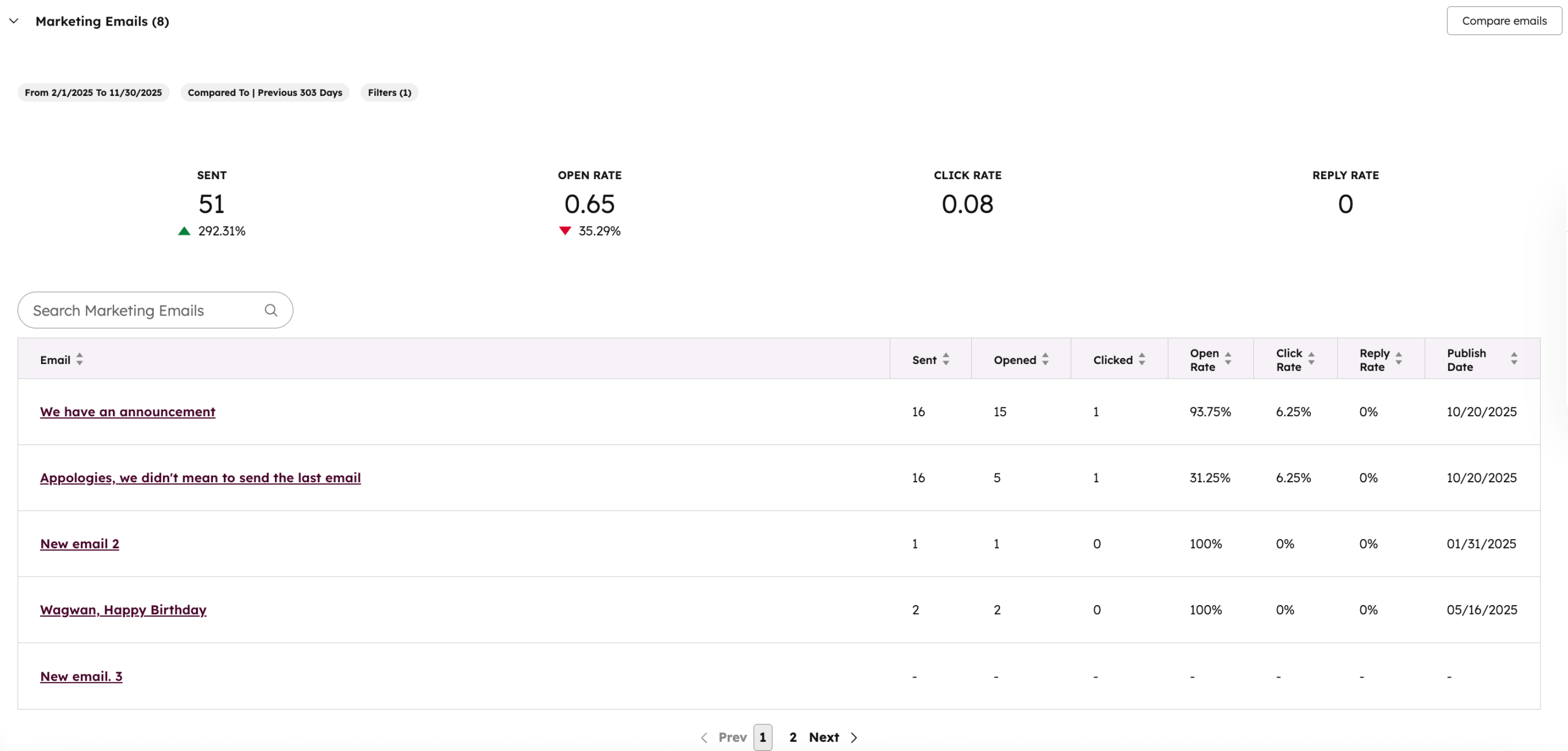Open the We have an announcement email
This screenshot has height=751, width=1568.
point(127,412)
